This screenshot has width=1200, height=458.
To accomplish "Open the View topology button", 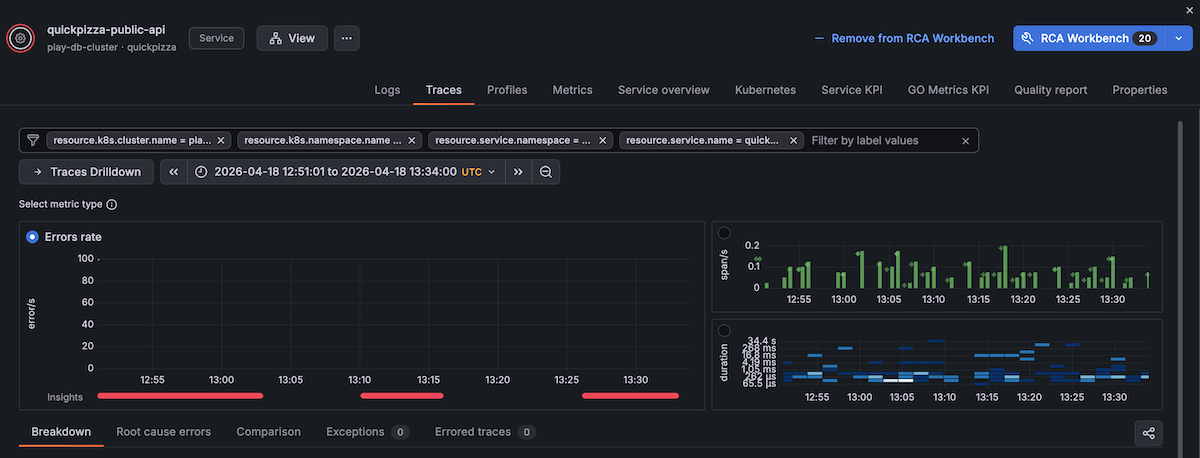I will [292, 38].
